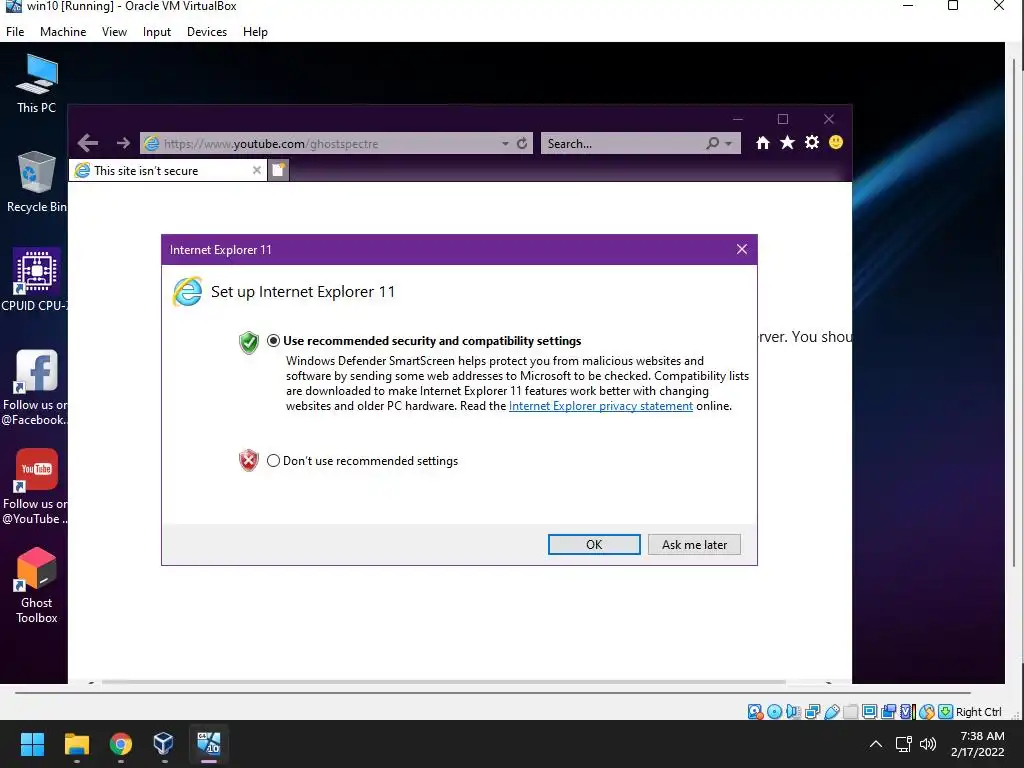Click the VirtualBox CPU virtualization status icon
1024x768 pixels.
[906, 712]
